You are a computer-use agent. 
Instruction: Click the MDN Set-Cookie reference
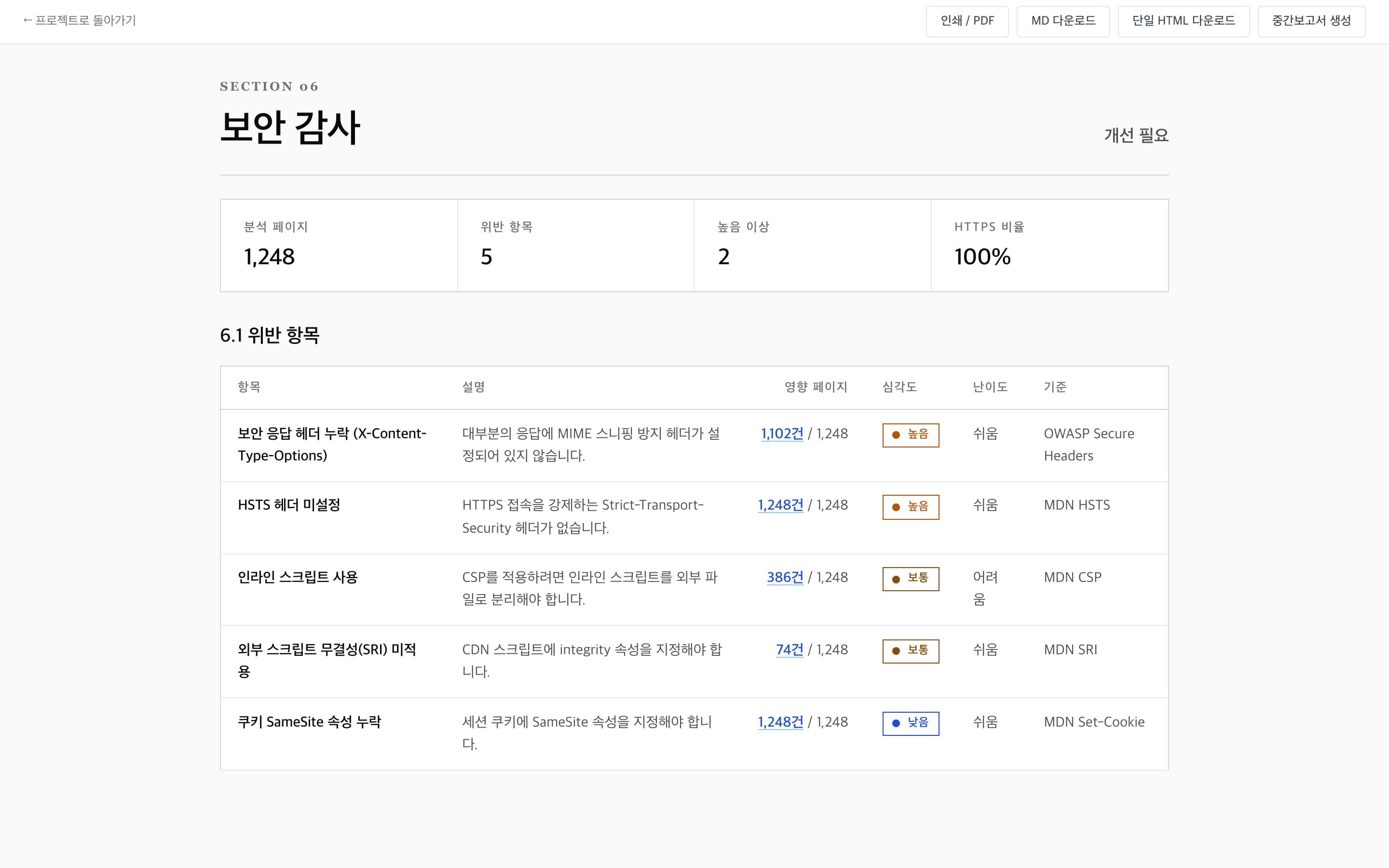click(x=1094, y=722)
